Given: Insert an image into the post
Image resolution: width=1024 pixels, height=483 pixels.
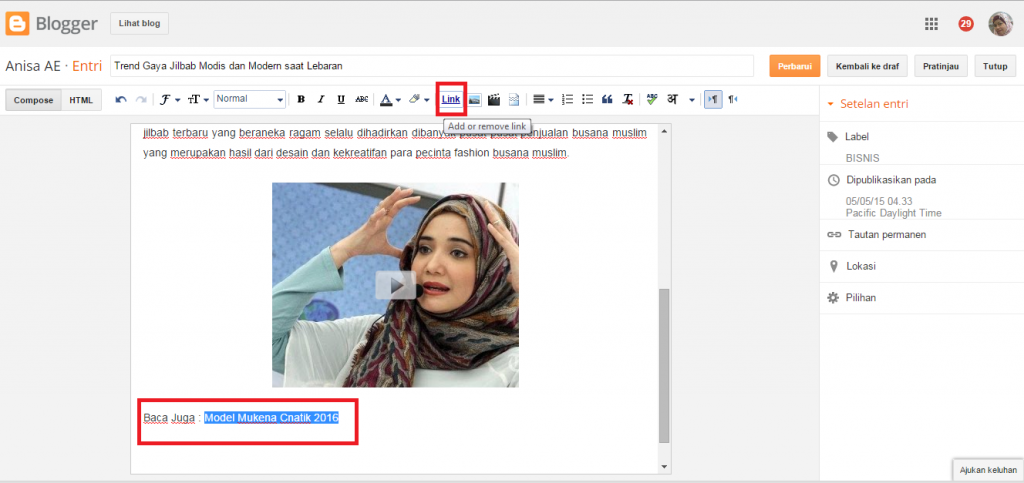Looking at the screenshot, I should (475, 99).
